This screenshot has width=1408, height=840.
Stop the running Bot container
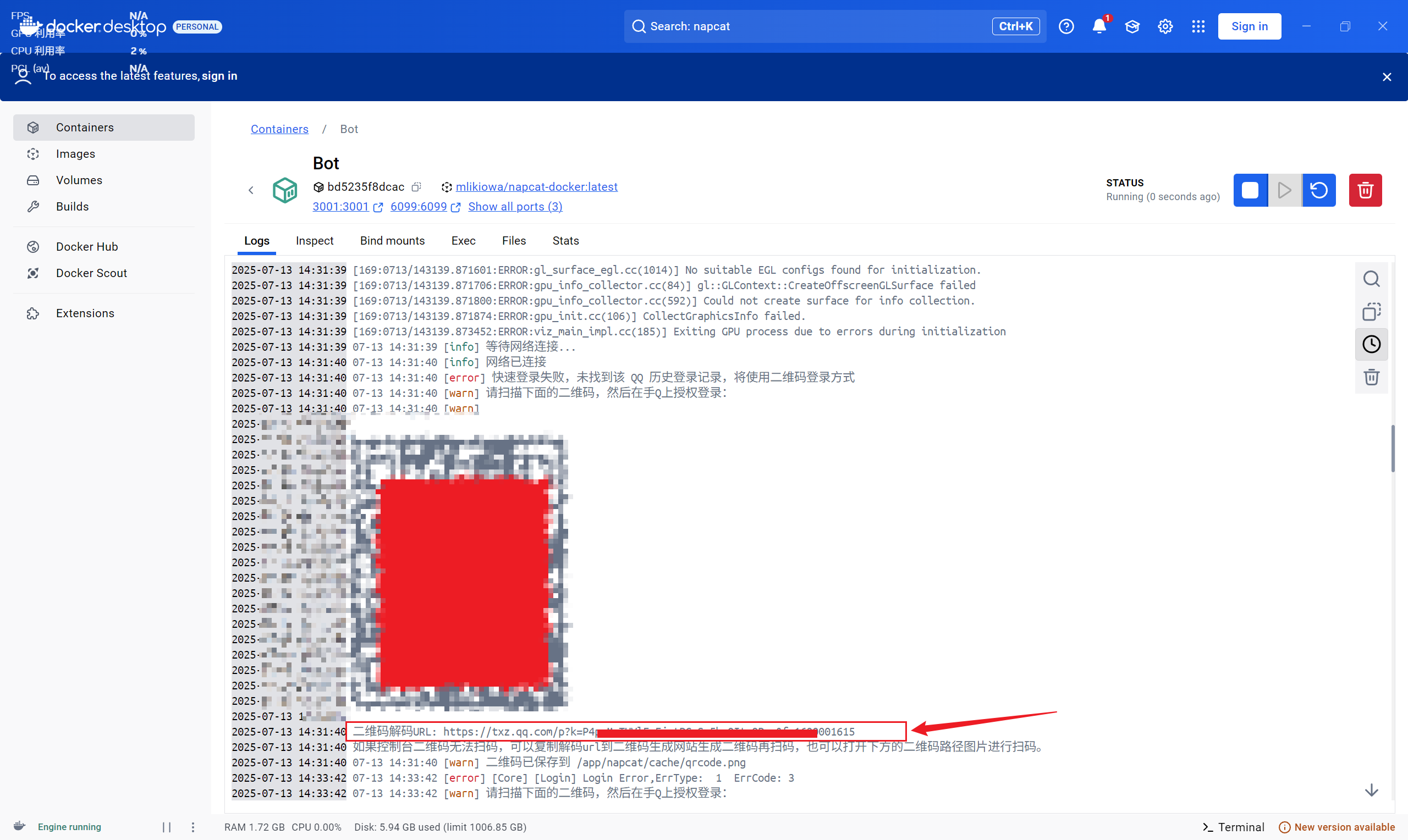tap(1250, 190)
